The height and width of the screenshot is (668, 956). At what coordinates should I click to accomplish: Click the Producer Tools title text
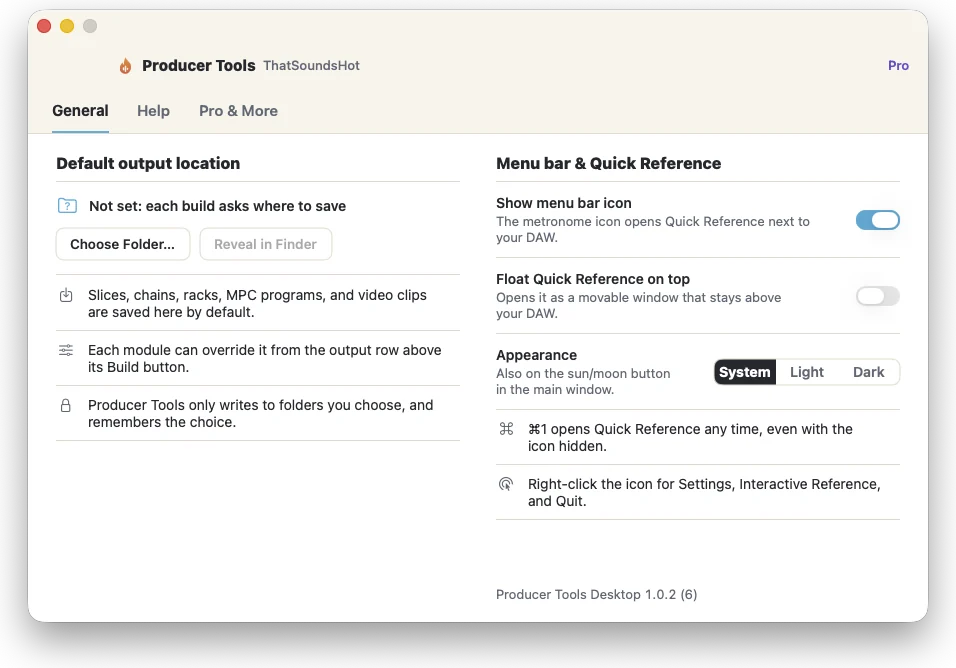click(199, 66)
